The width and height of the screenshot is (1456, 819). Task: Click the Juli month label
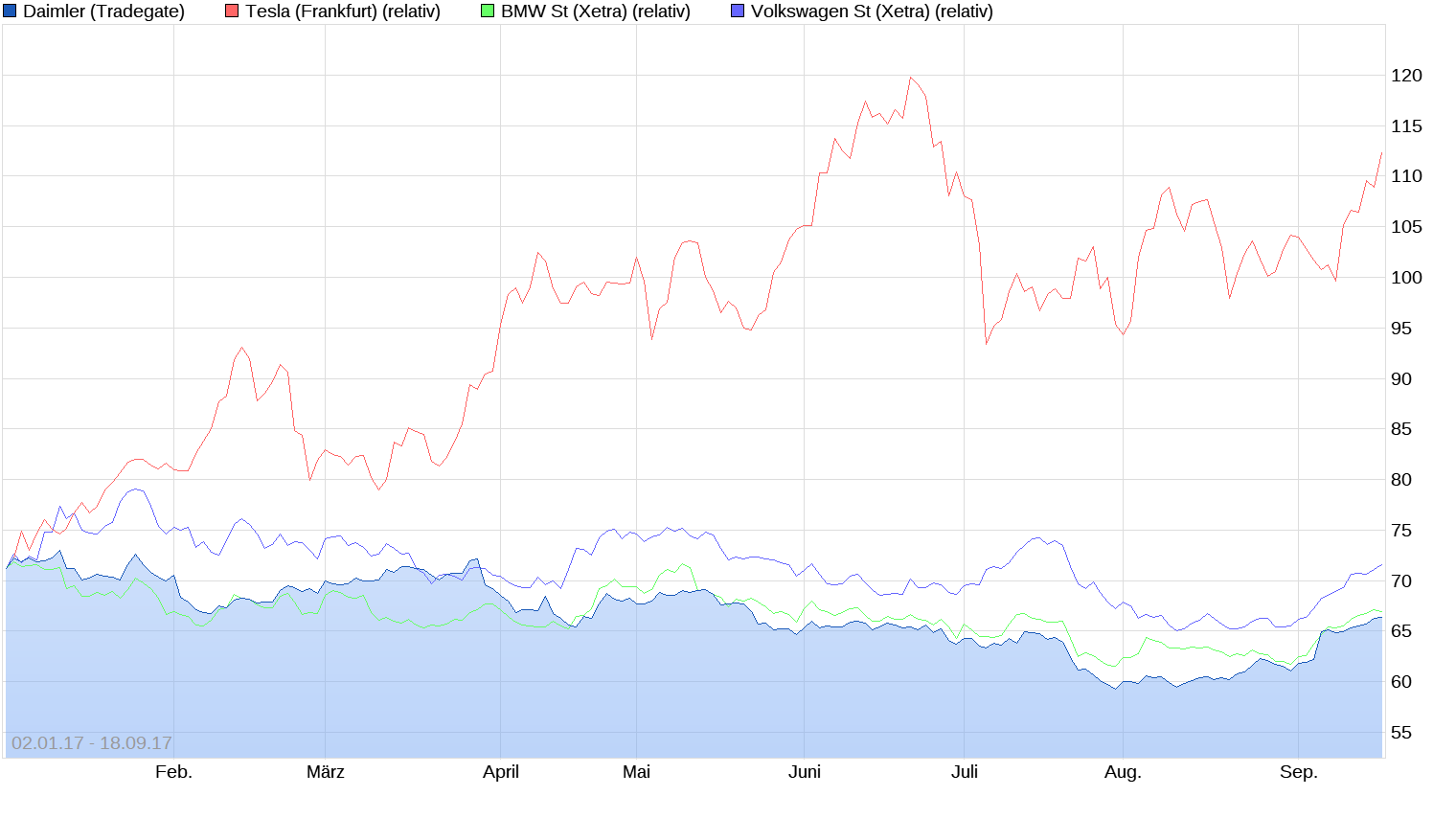[x=965, y=772]
